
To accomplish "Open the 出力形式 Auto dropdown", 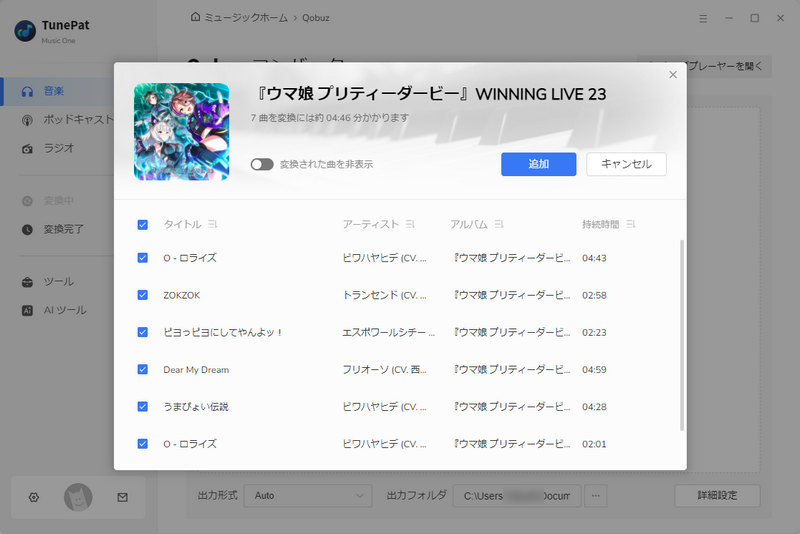I will click(308, 496).
